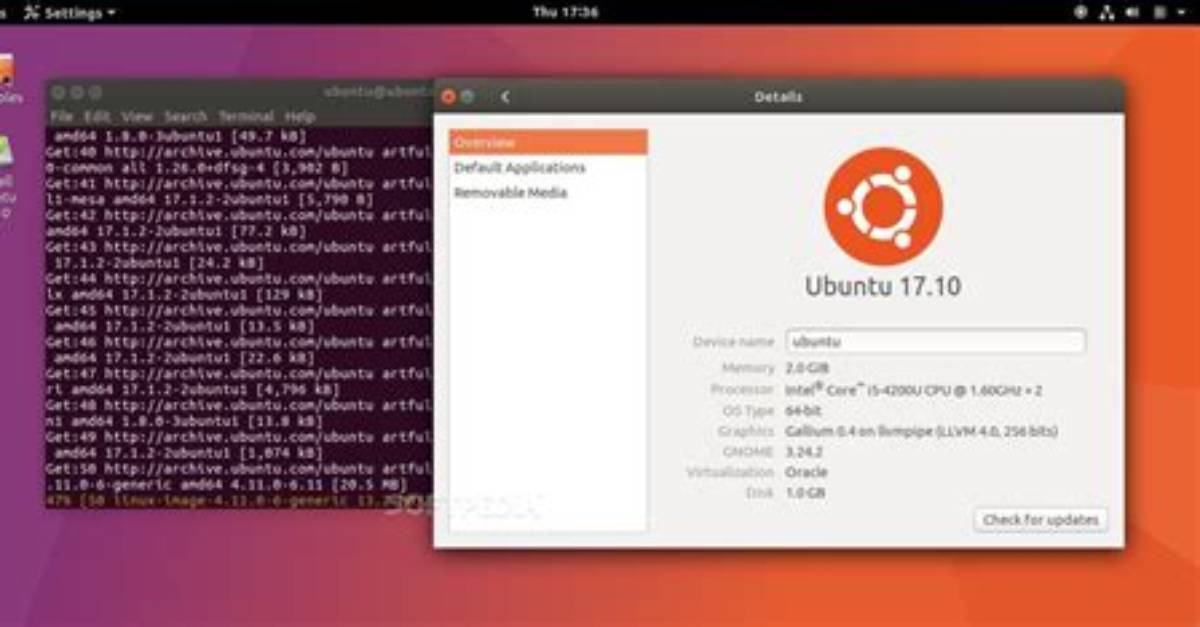Click terminal line starting 'Get:45'

tap(239, 310)
